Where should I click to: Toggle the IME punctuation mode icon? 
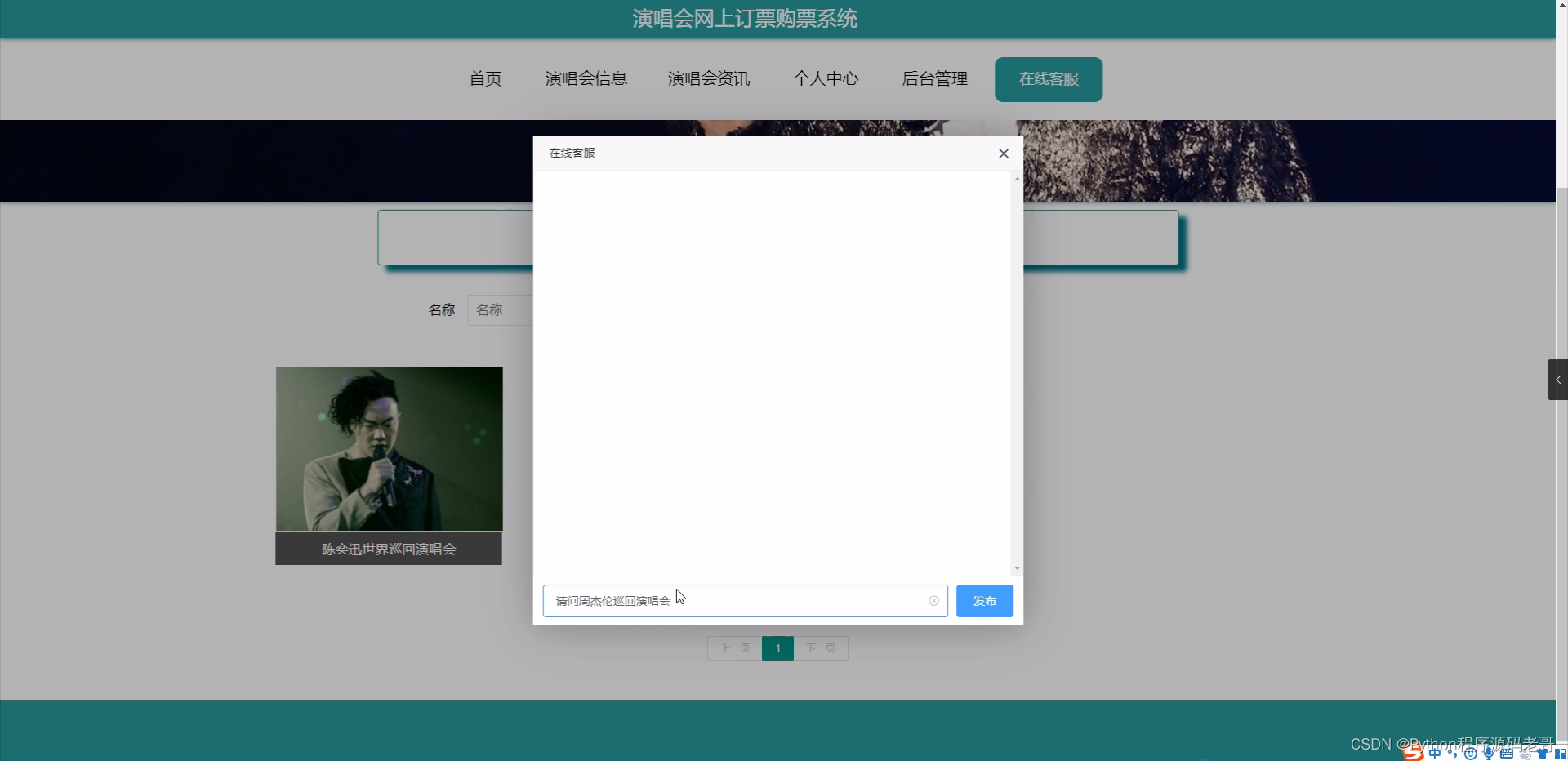[1453, 754]
